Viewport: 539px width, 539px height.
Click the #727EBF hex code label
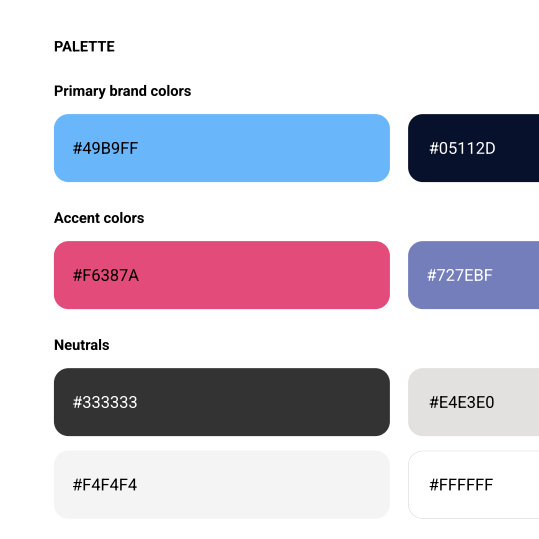(x=460, y=275)
